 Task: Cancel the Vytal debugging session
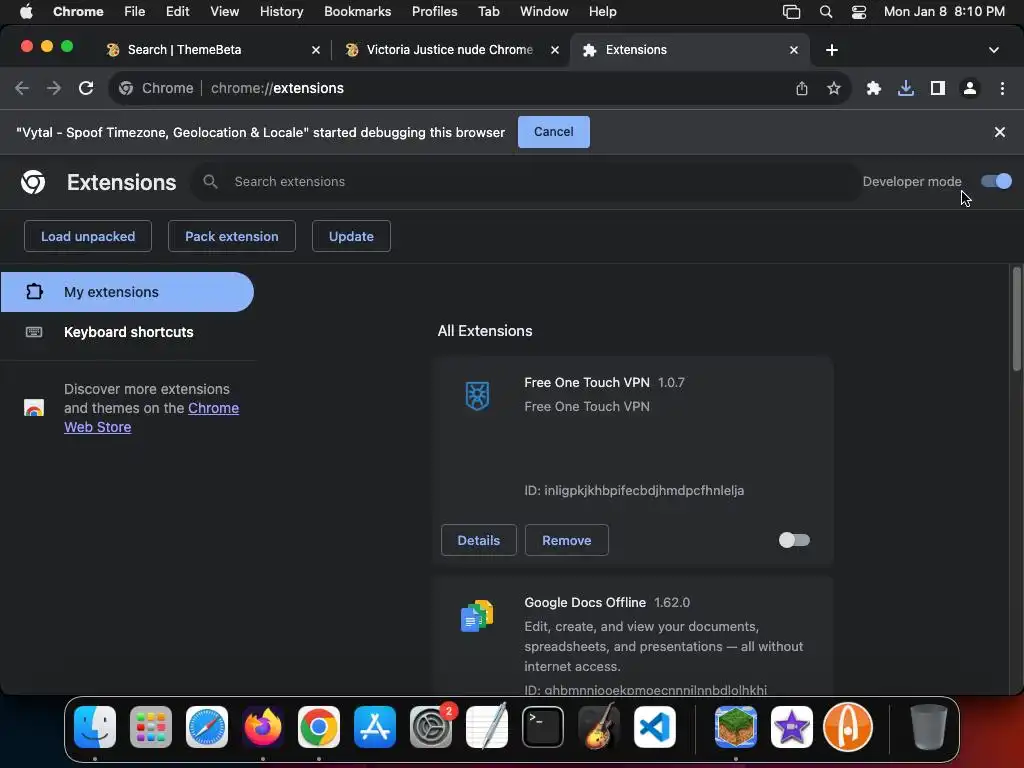point(554,132)
